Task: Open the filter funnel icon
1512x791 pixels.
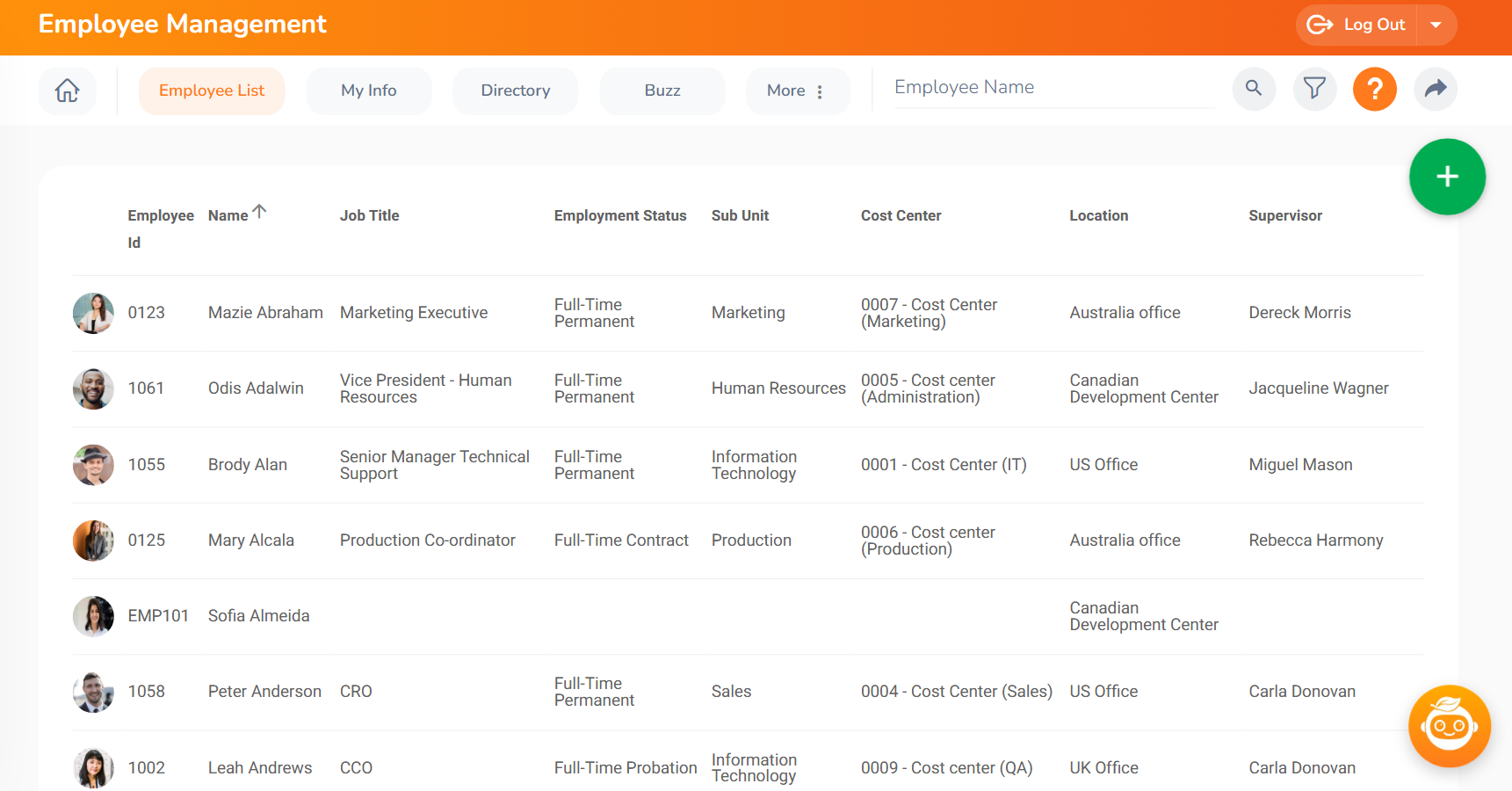Action: pos(1314,88)
